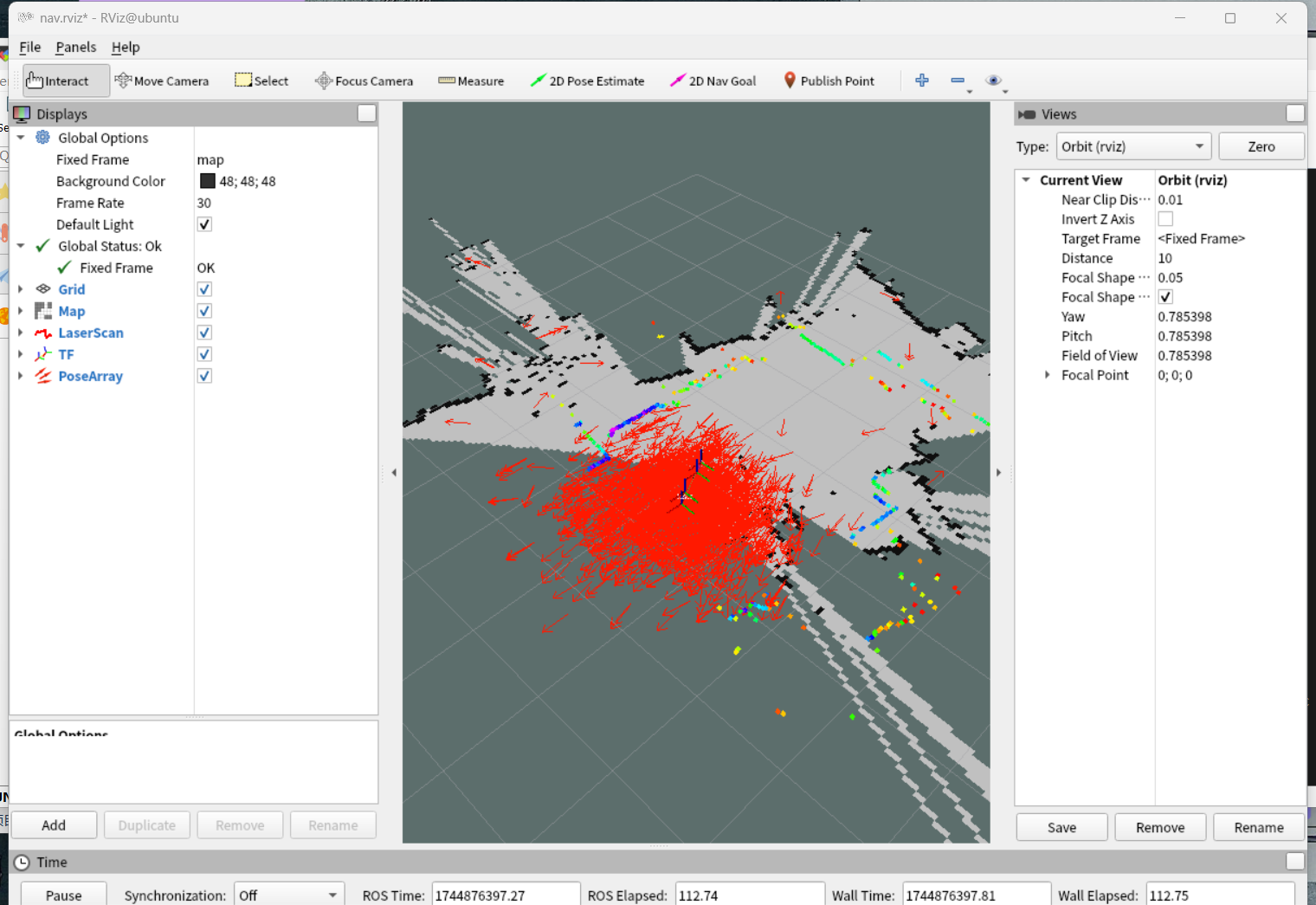Disable the LaserScan display checkbox
1316x905 pixels.
204,333
